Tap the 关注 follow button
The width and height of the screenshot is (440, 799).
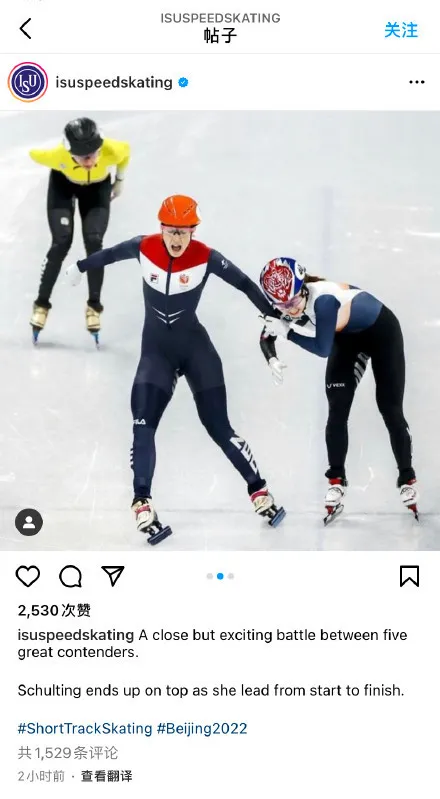click(401, 30)
